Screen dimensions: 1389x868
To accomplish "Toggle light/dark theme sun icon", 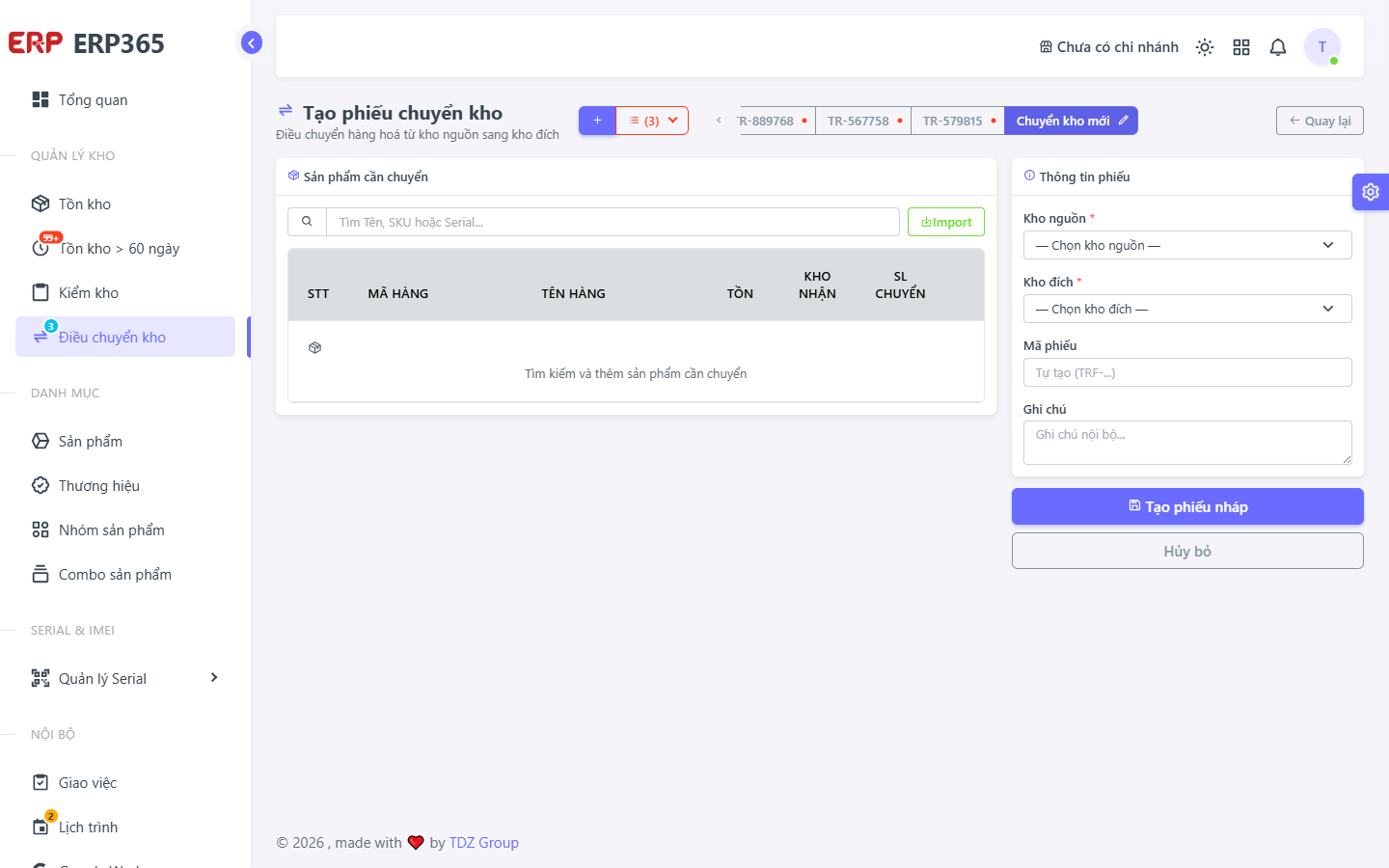I will pos(1205,47).
